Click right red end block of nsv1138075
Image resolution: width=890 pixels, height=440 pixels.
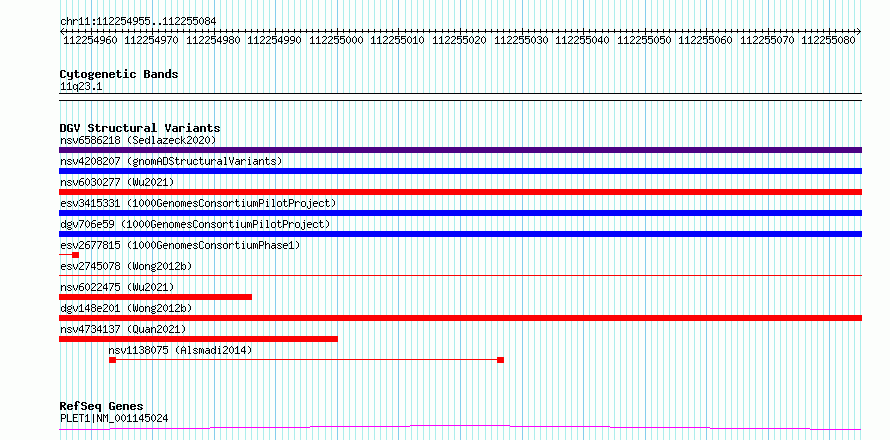(x=500, y=360)
